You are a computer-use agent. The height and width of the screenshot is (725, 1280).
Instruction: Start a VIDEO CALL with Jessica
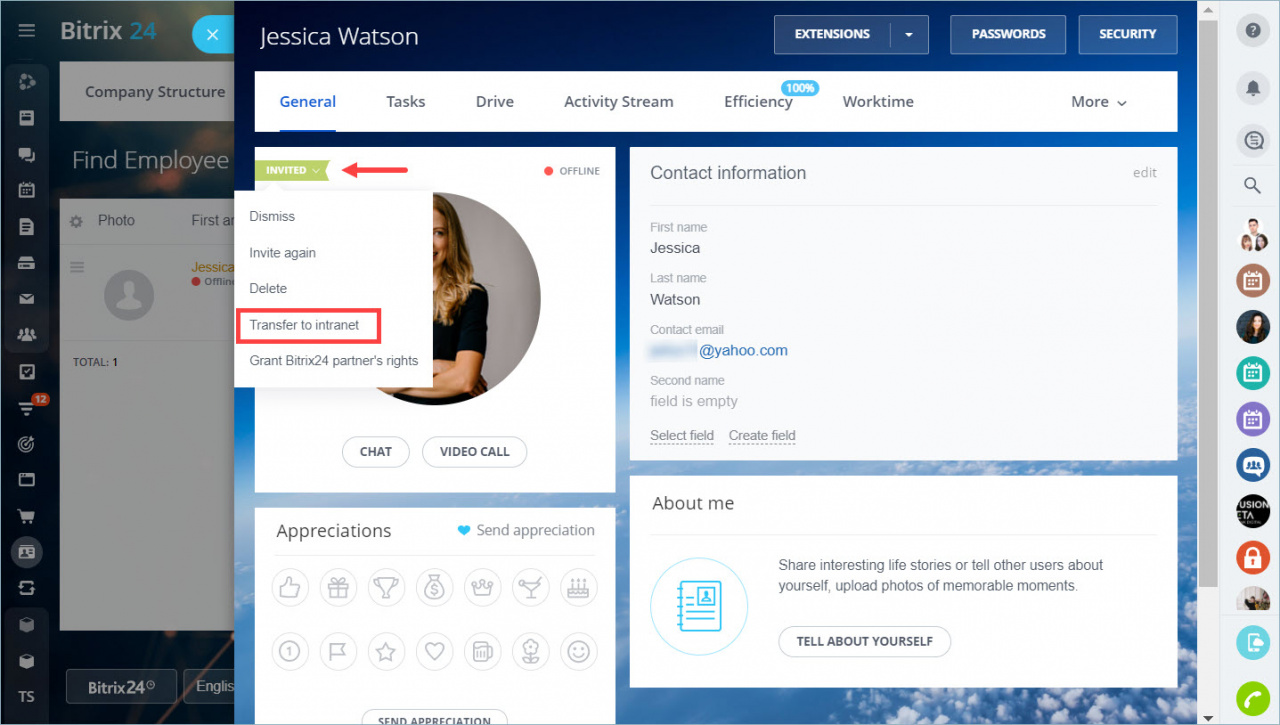pyautogui.click(x=475, y=452)
